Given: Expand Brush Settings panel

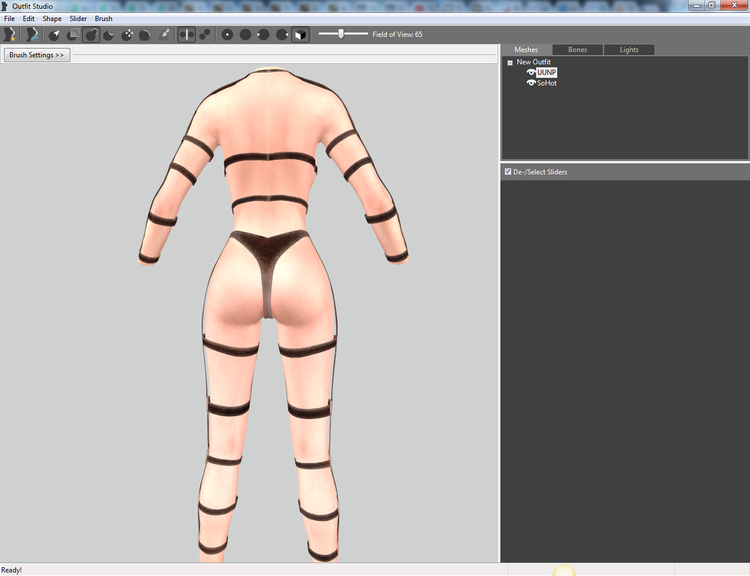Looking at the screenshot, I should (x=37, y=55).
